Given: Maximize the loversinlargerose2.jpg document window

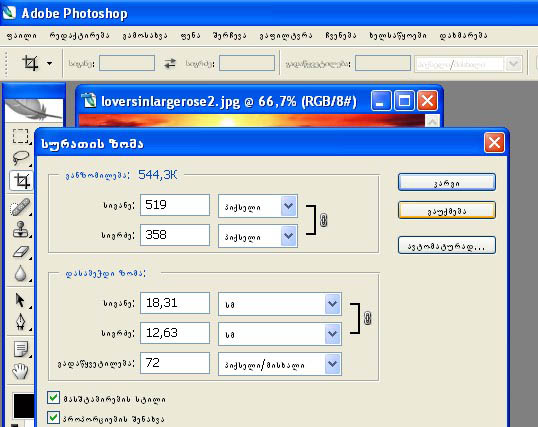Looking at the screenshot, I should click(x=404, y=101).
